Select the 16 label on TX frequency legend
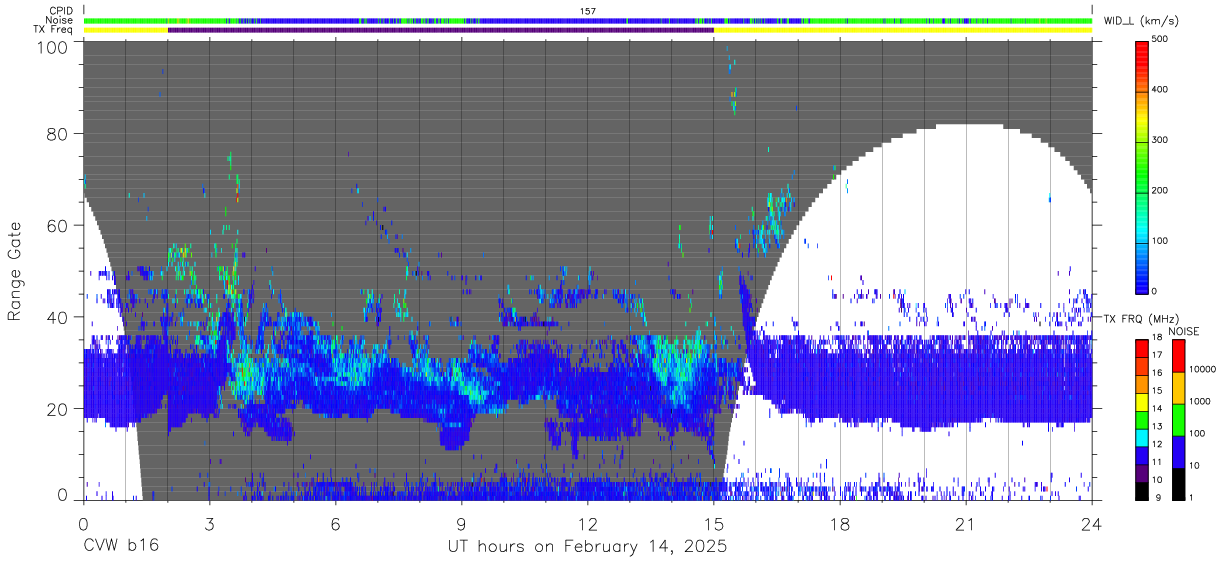Screen dimensions: 1228x567 click(x=1158, y=372)
